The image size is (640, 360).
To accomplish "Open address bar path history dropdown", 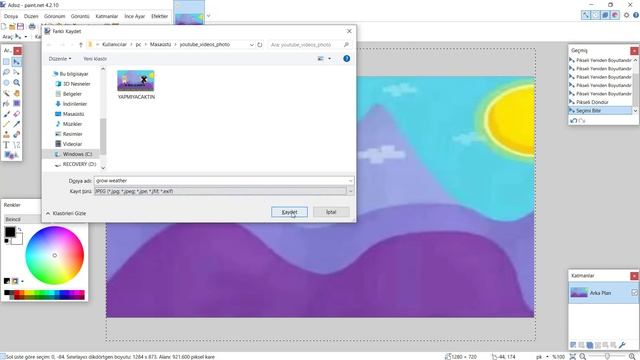I will click(252, 44).
